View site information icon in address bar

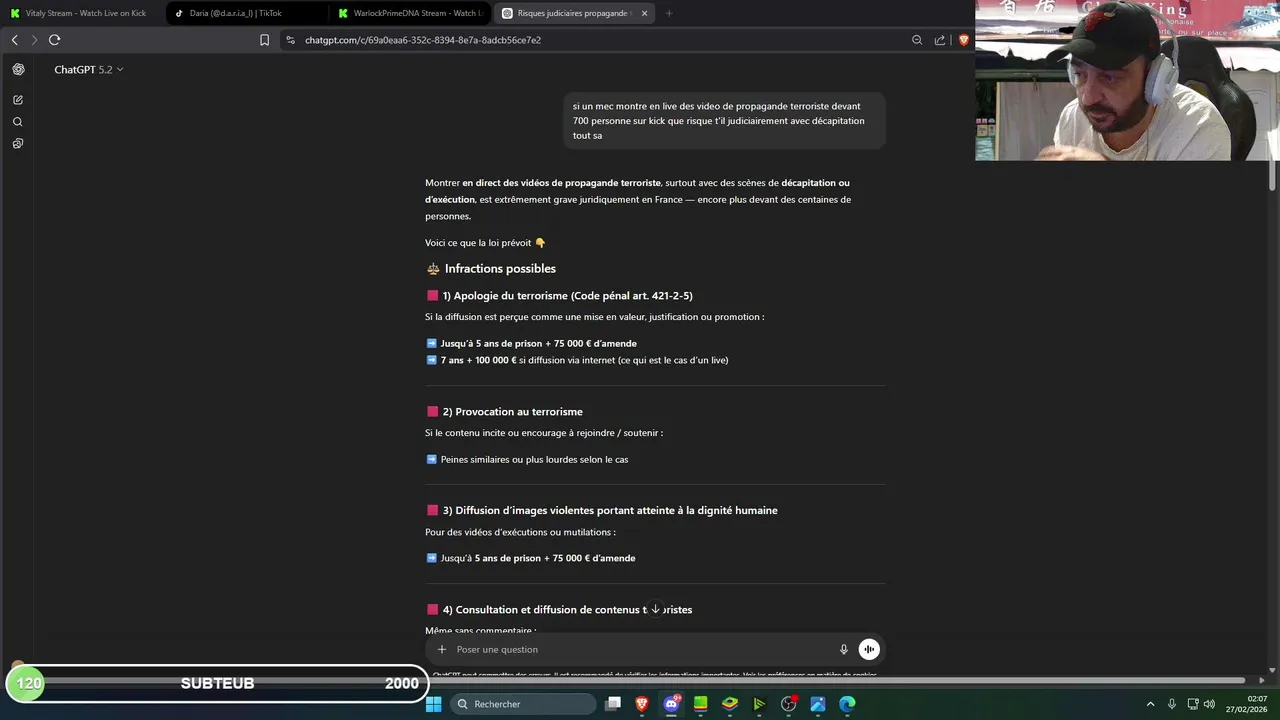(290, 40)
